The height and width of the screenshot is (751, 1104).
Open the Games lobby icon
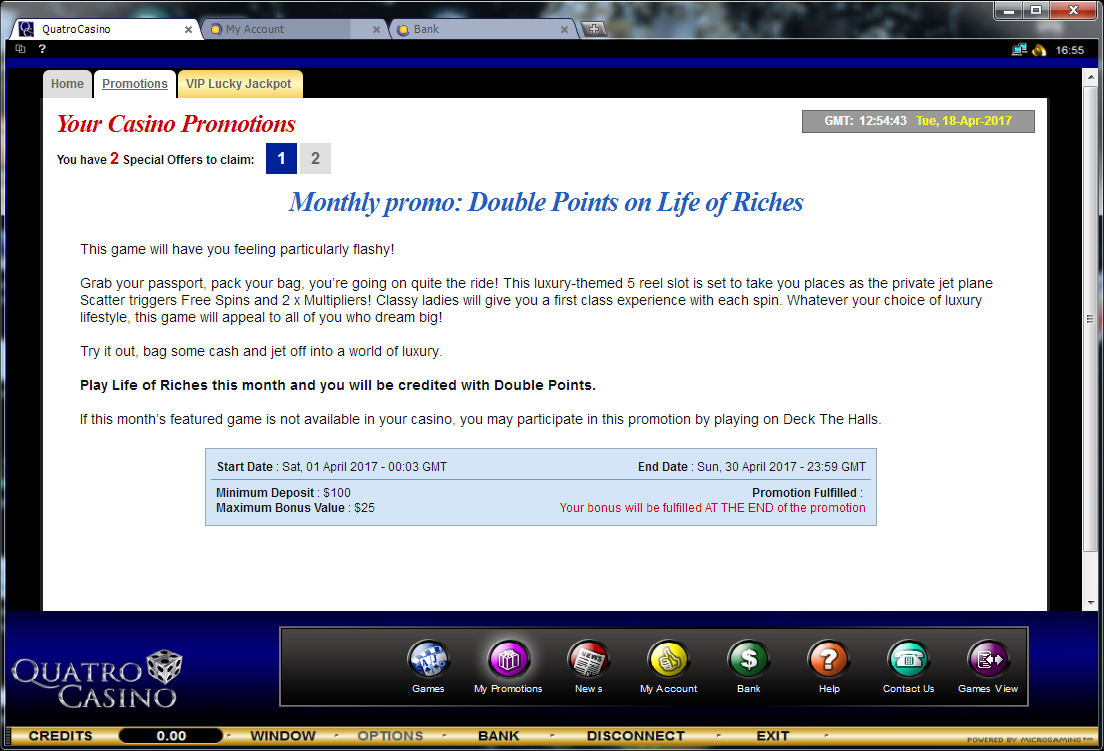[428, 660]
